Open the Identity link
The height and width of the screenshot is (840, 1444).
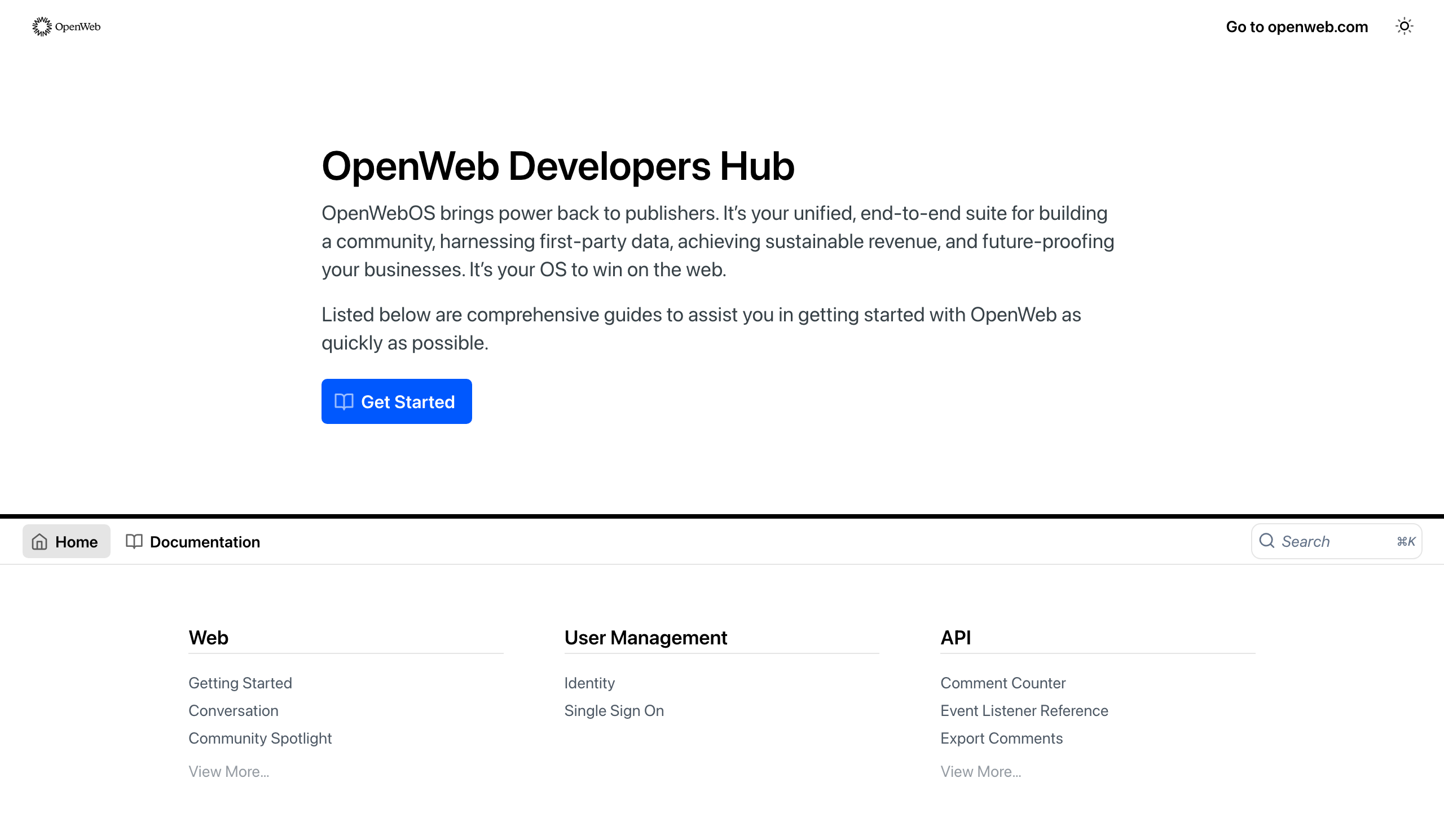589,683
